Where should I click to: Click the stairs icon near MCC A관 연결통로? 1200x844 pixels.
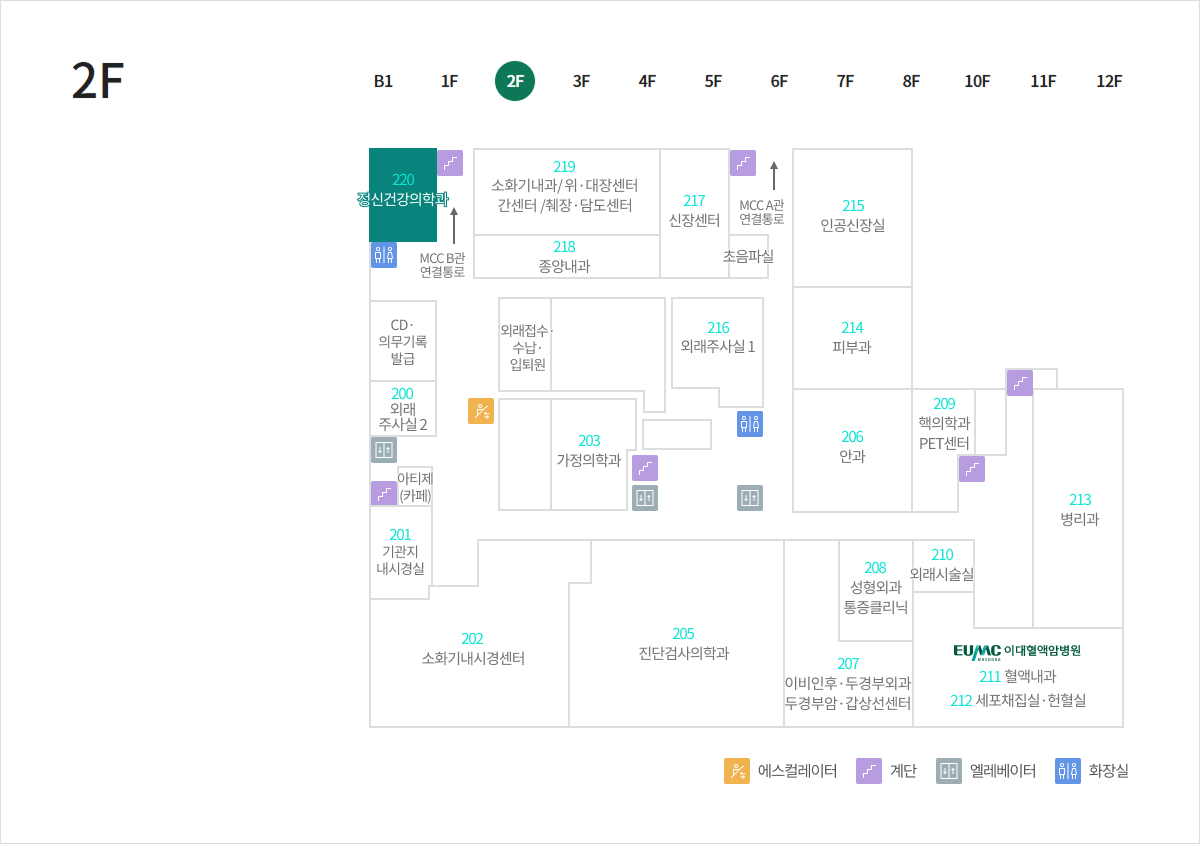743,163
